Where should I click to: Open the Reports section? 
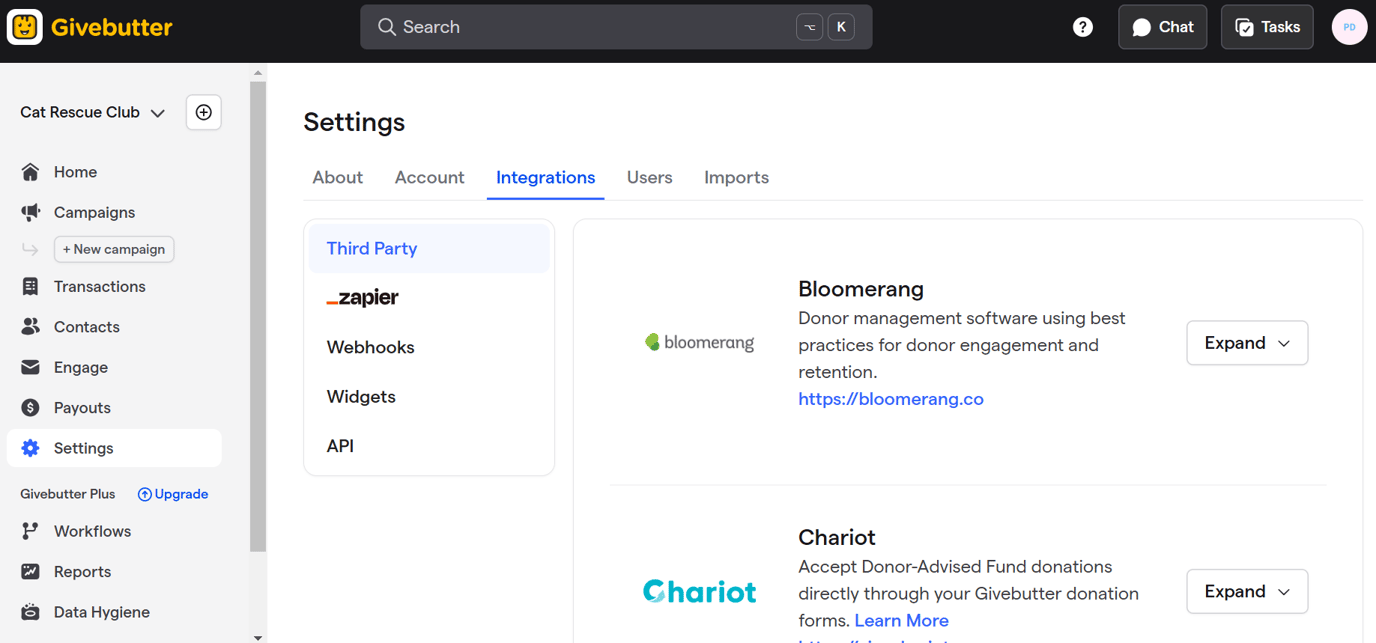click(x=82, y=572)
